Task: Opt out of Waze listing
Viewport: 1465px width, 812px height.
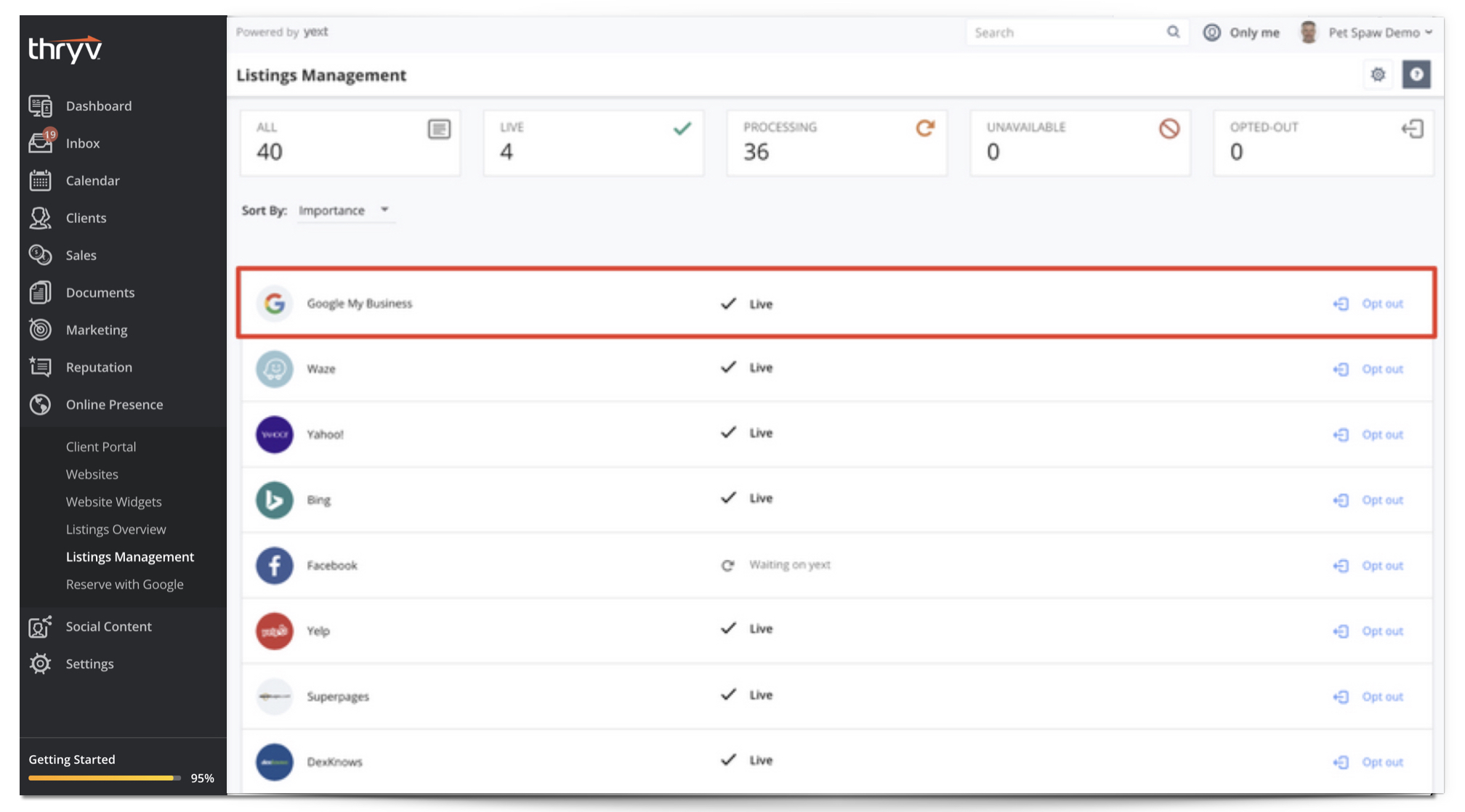Action: tap(1368, 369)
